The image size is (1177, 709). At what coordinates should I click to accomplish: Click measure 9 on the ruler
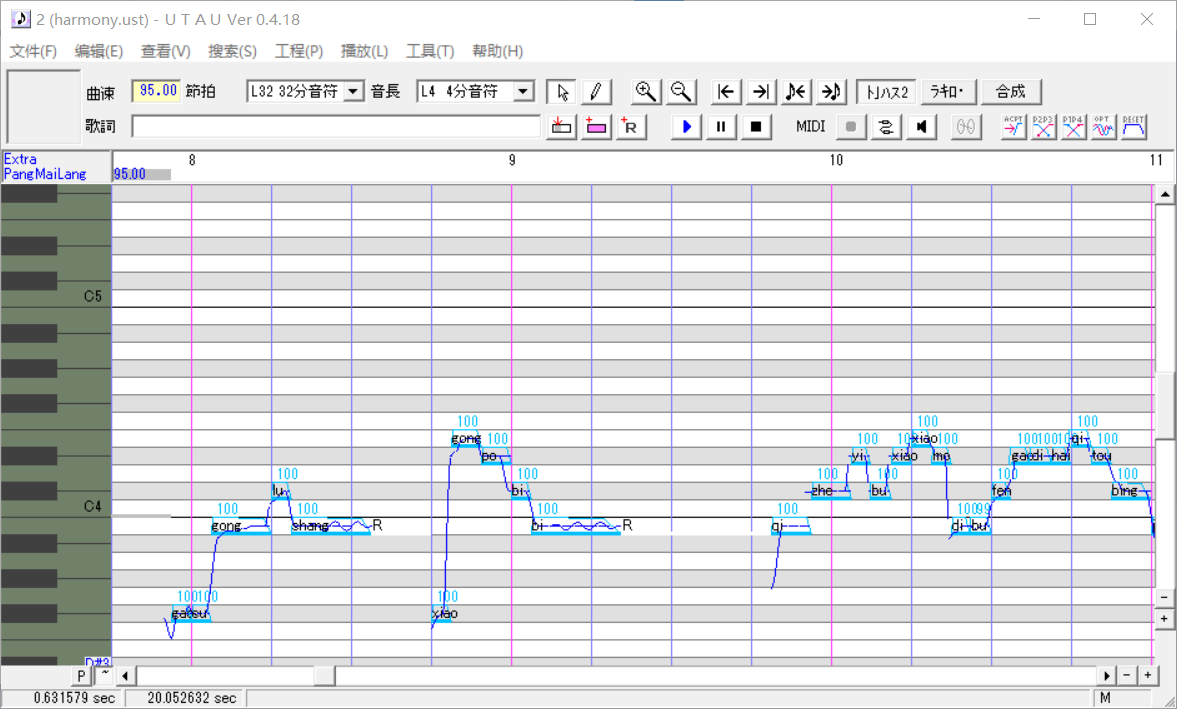(x=512, y=160)
